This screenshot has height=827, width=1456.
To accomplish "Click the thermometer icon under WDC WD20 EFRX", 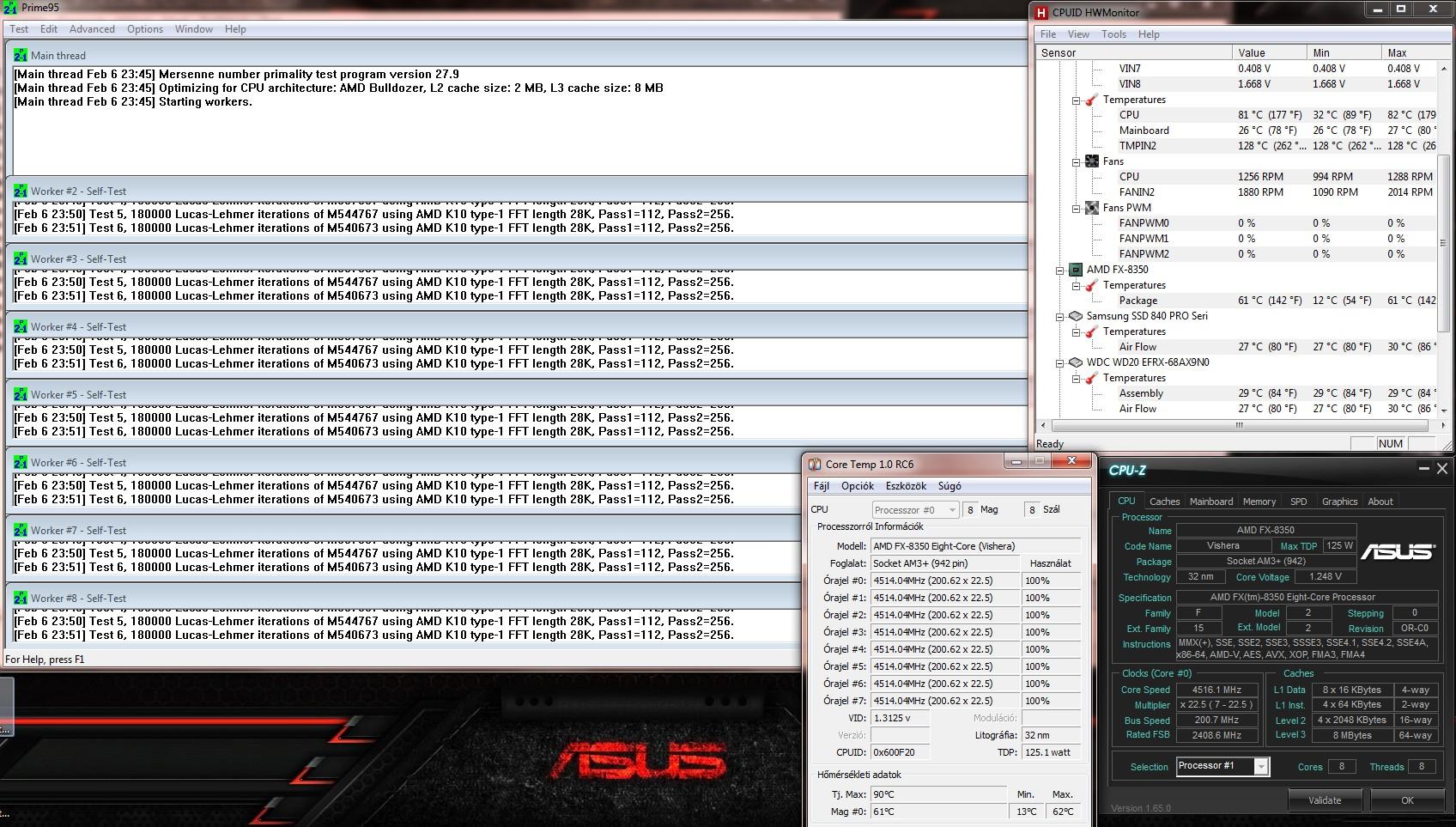I will [1092, 378].
